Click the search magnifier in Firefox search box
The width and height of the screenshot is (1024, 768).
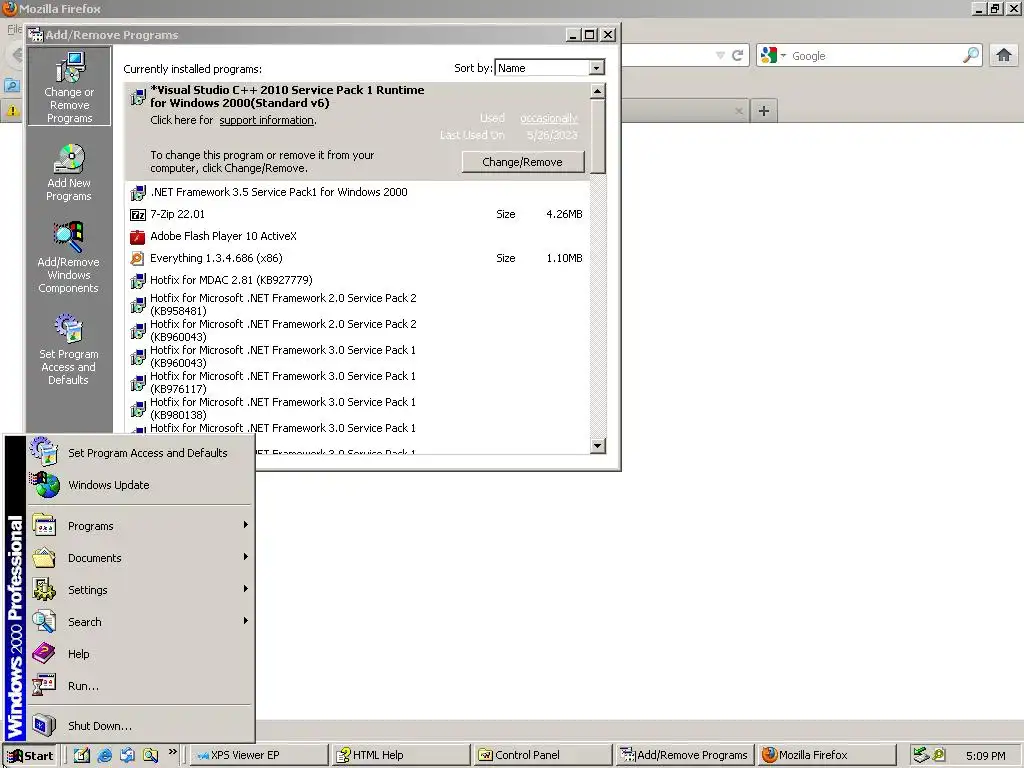971,56
